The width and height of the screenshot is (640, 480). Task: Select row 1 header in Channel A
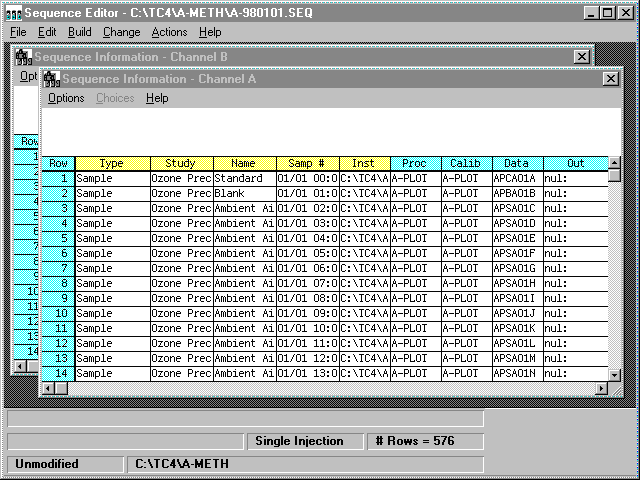click(x=58, y=178)
